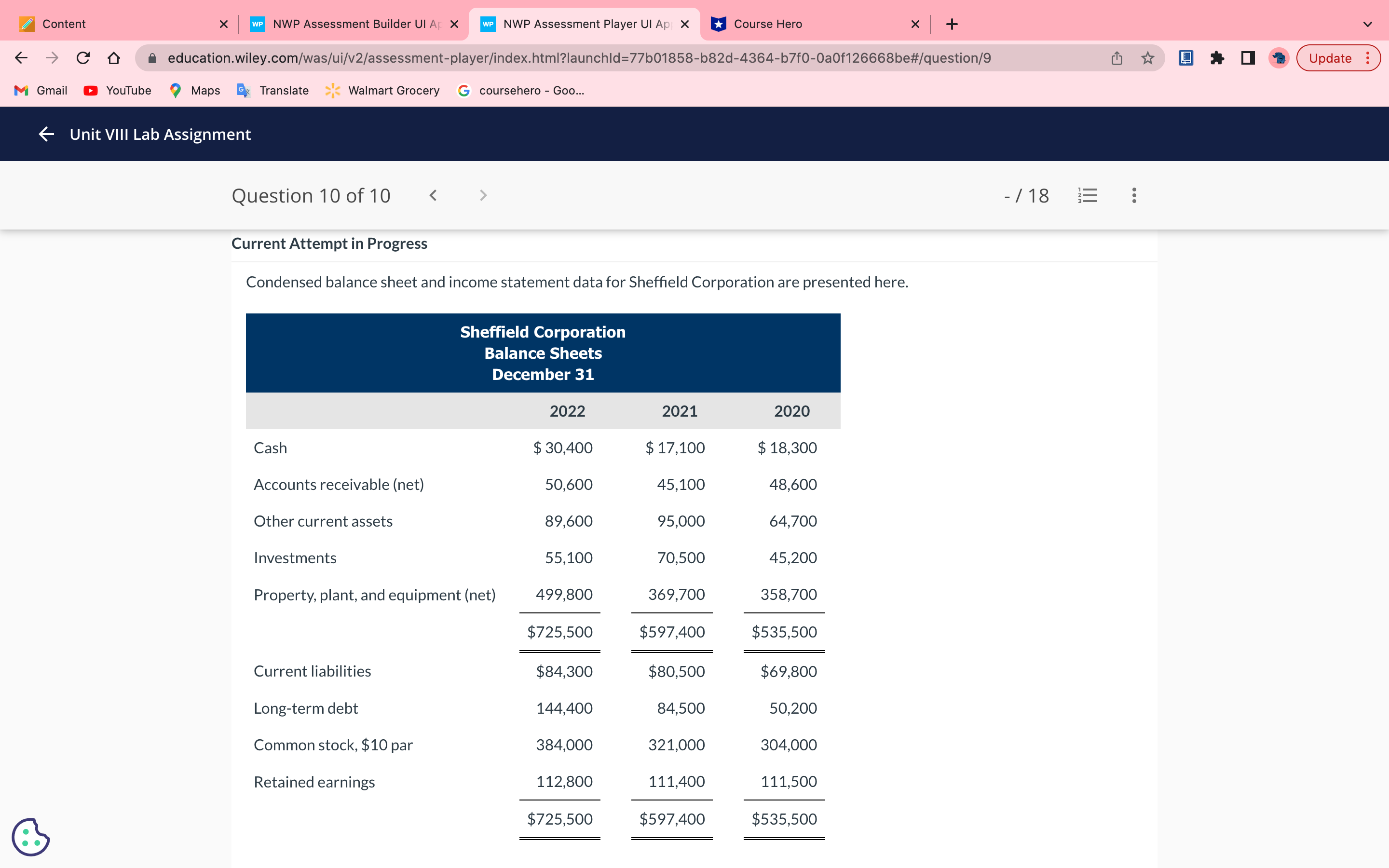Toggle the sidebar panel icon in the toolbar
Screen dimensions: 1389x868
click(1247, 57)
